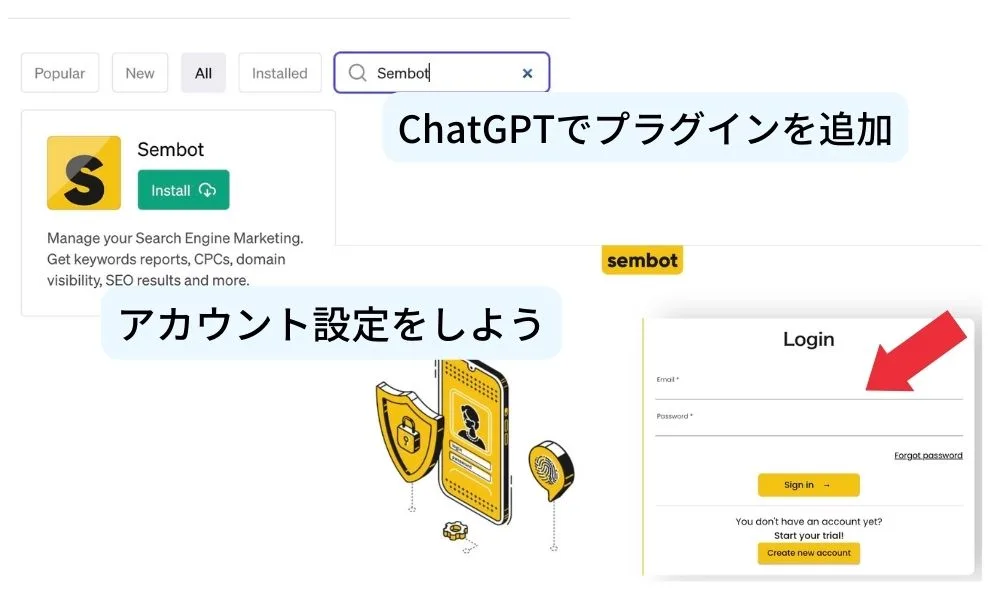
Task: Select the Popular filter tab
Action: pos(60,73)
